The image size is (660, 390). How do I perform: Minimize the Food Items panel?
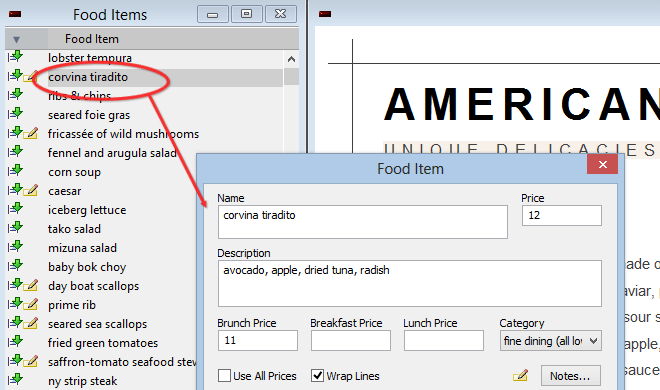point(213,14)
